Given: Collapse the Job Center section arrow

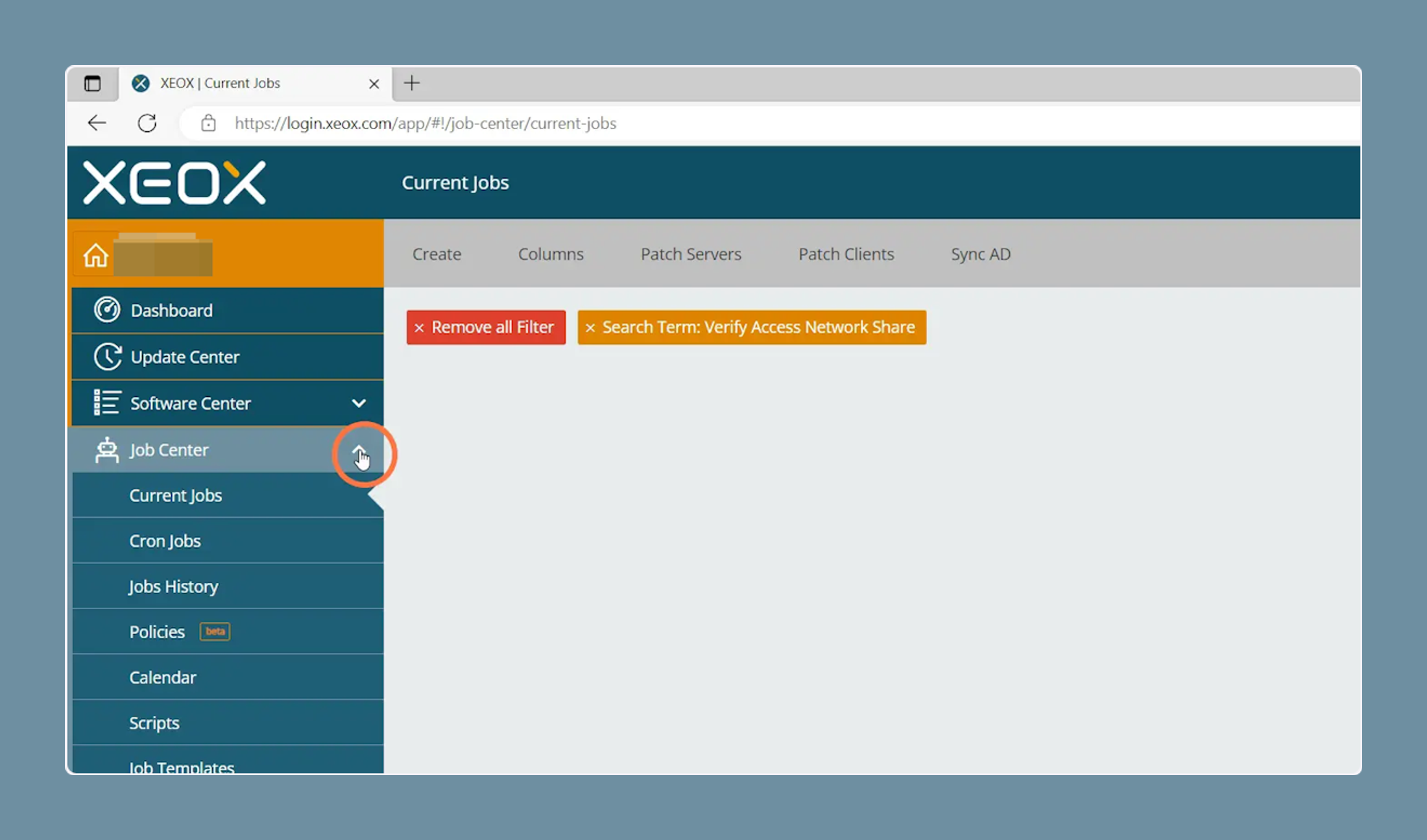Looking at the screenshot, I should [359, 450].
